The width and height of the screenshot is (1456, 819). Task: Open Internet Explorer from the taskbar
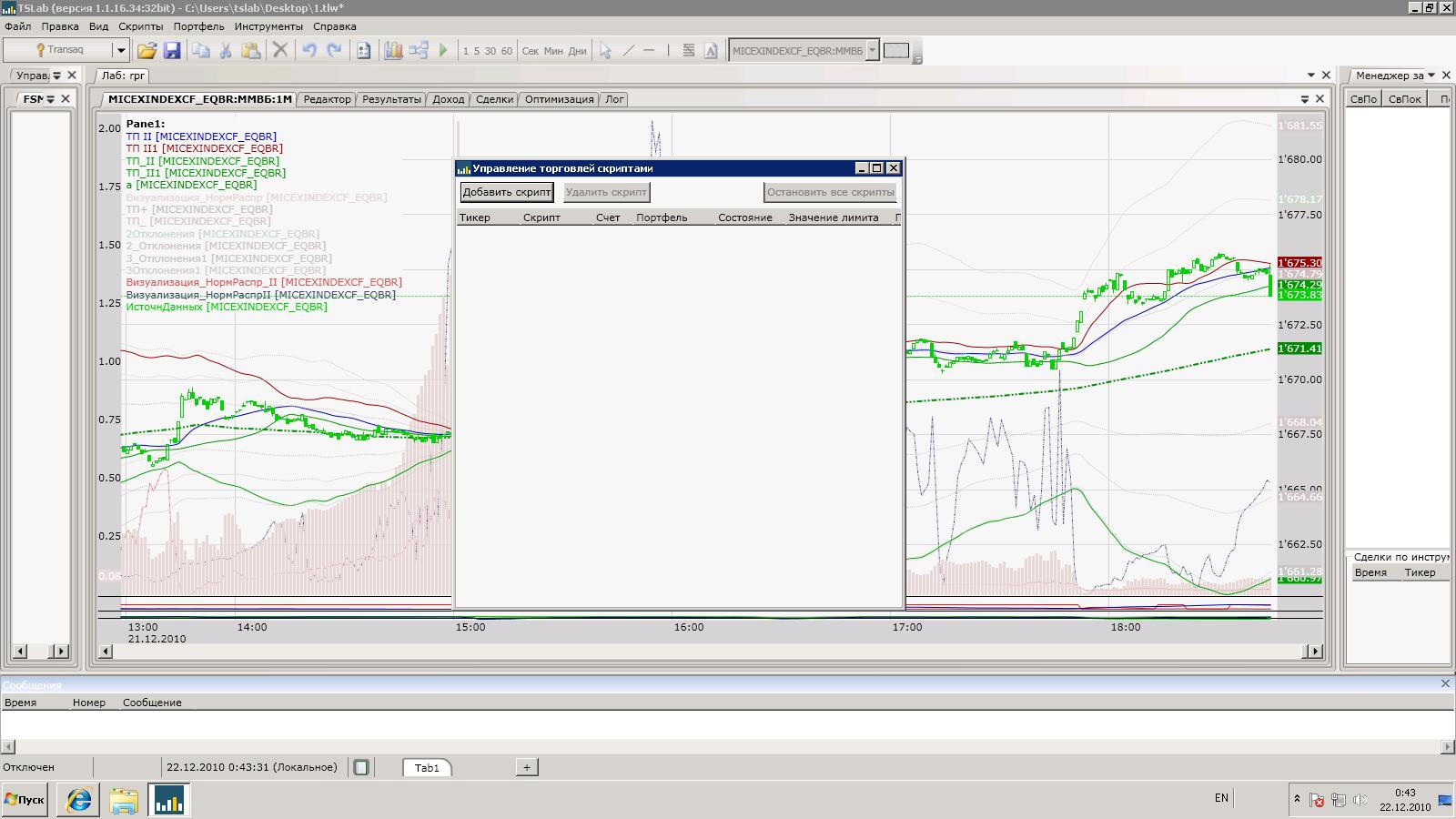78,800
